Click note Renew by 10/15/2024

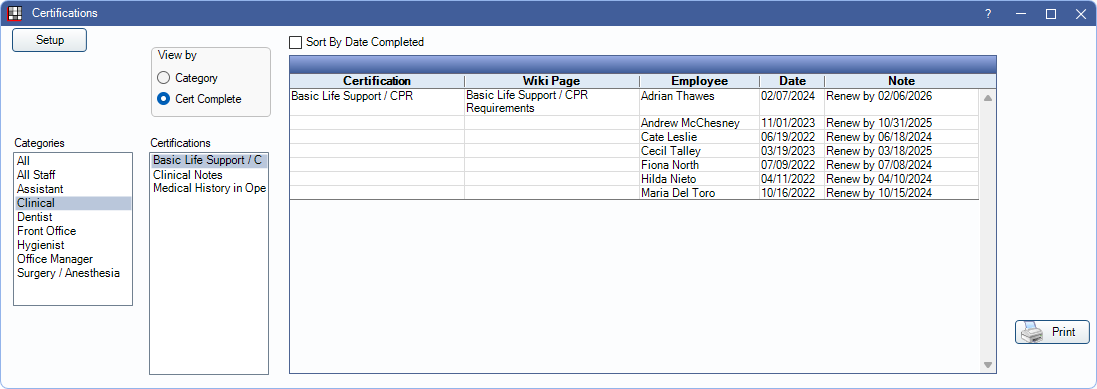click(x=902, y=193)
